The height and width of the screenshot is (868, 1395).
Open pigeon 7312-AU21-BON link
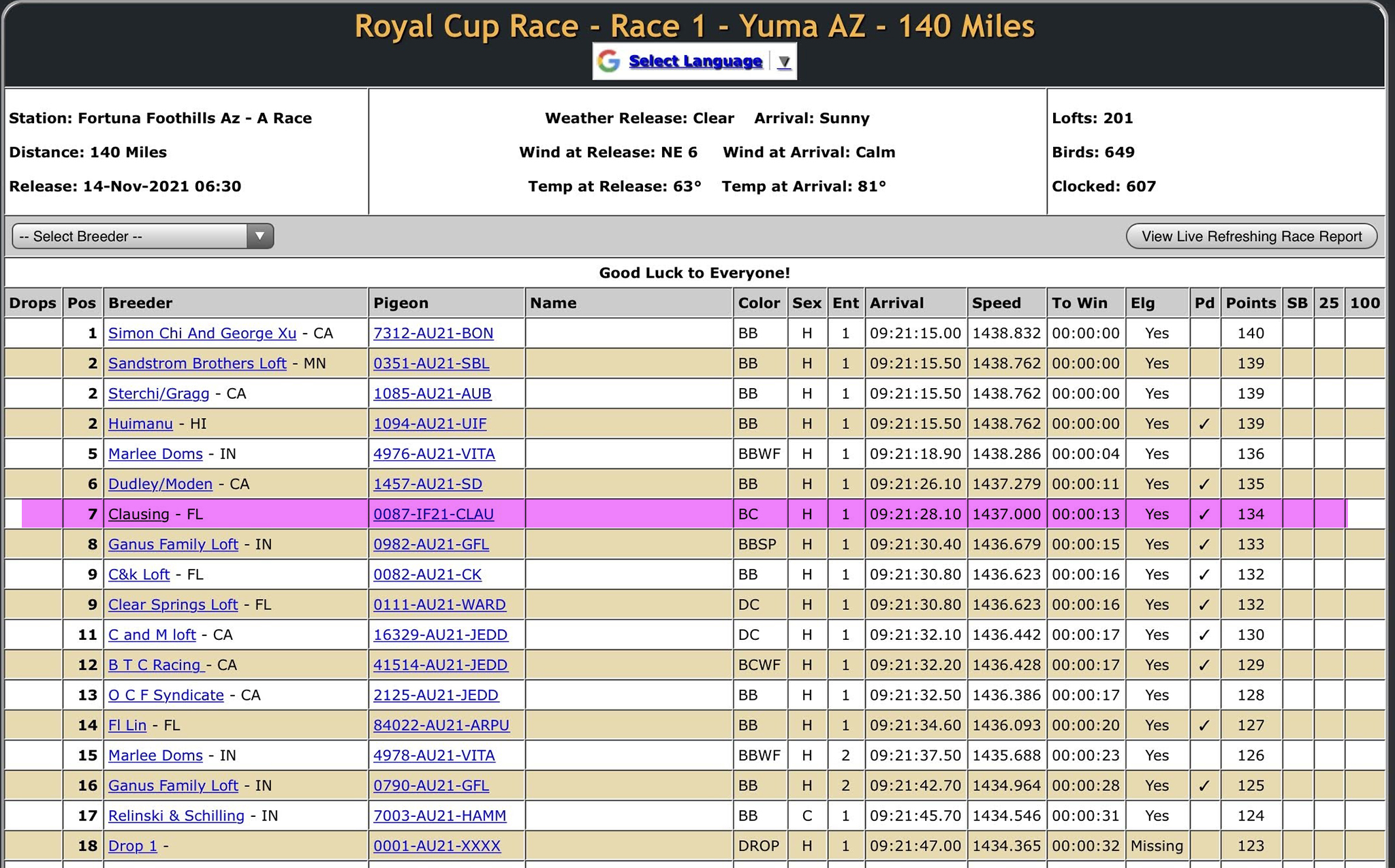(x=433, y=334)
